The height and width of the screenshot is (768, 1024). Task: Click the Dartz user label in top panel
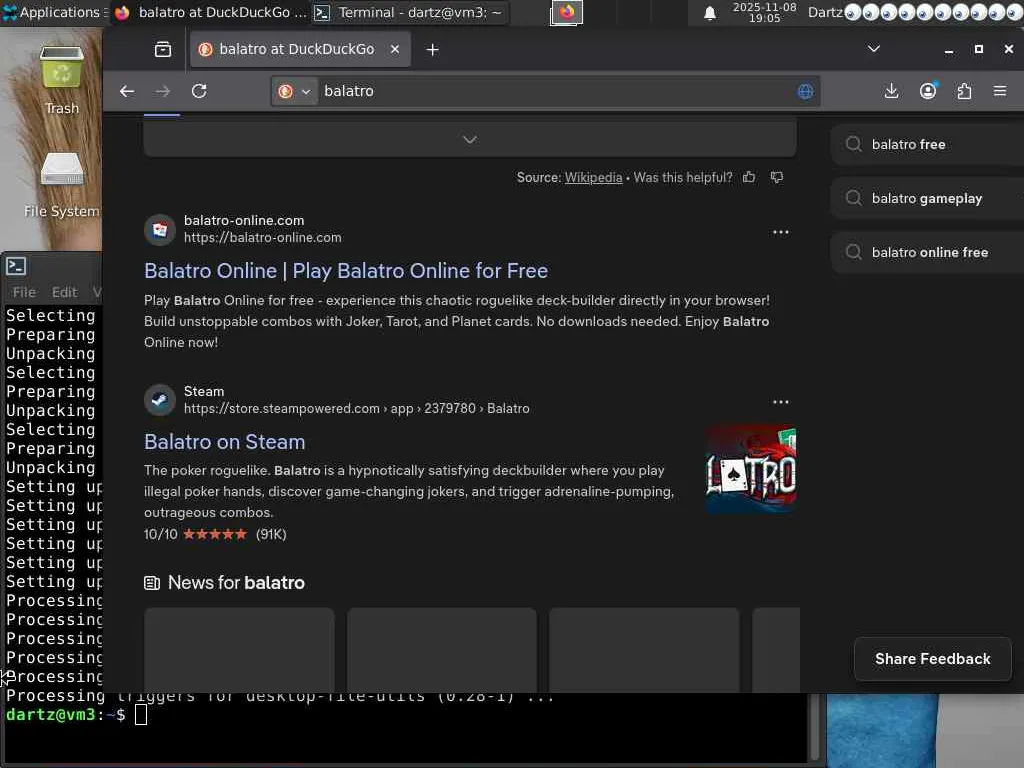(825, 12)
